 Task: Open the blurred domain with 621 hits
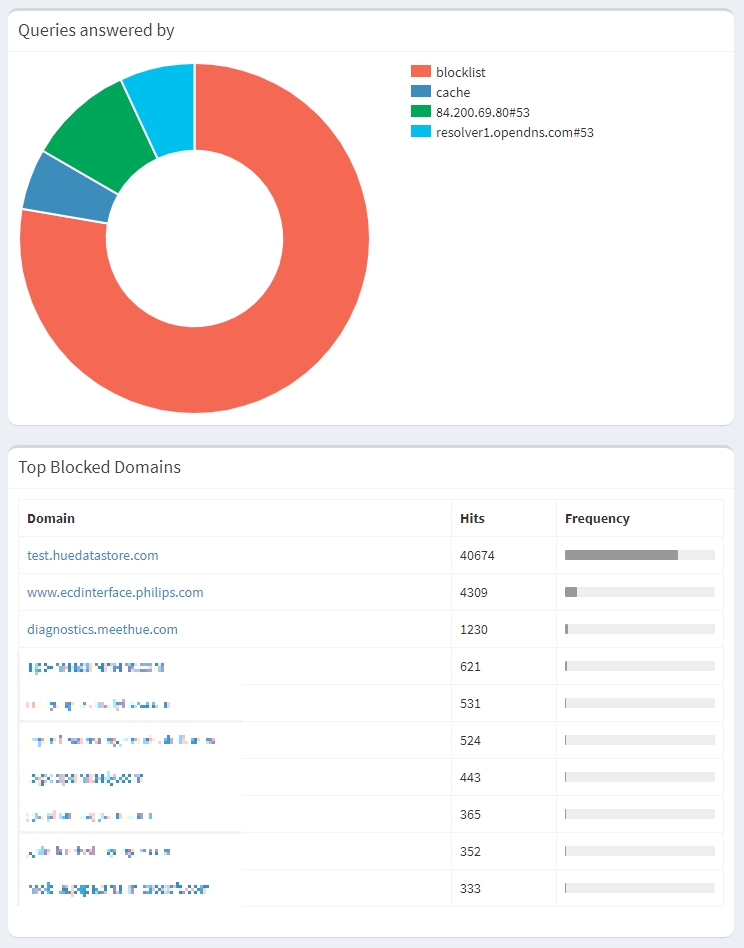pos(96,666)
